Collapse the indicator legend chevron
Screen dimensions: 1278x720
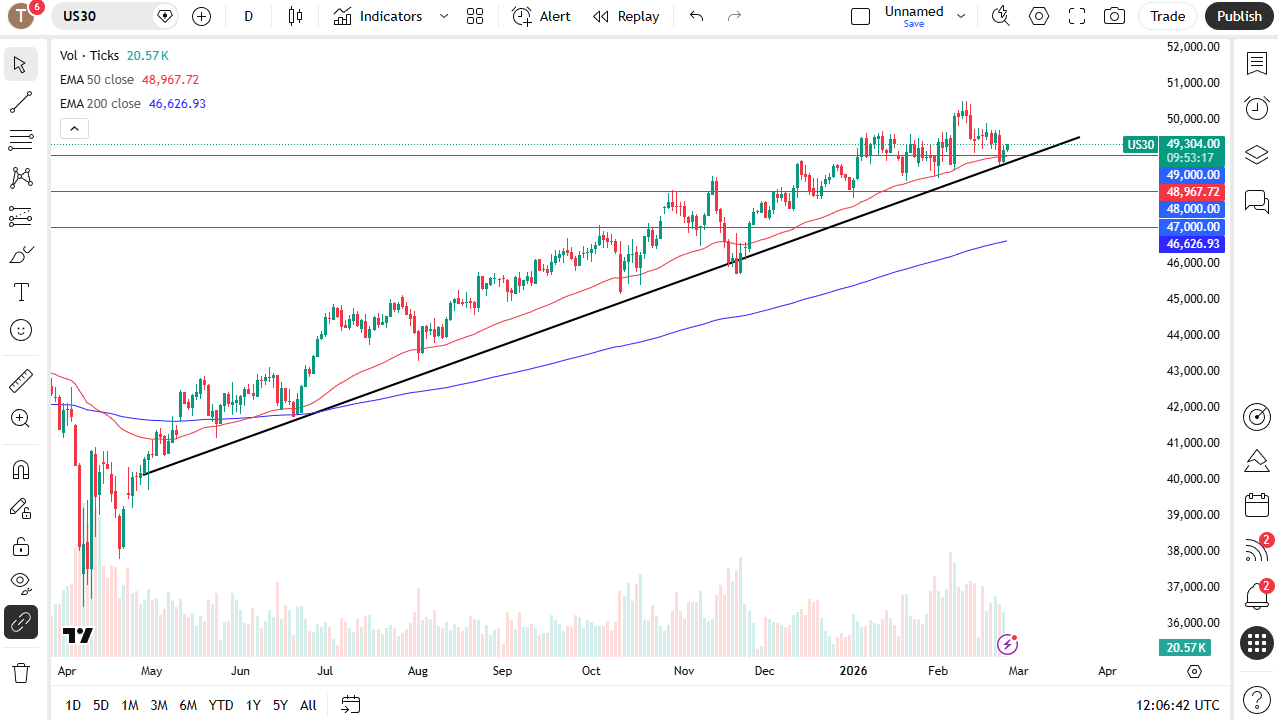tap(75, 128)
